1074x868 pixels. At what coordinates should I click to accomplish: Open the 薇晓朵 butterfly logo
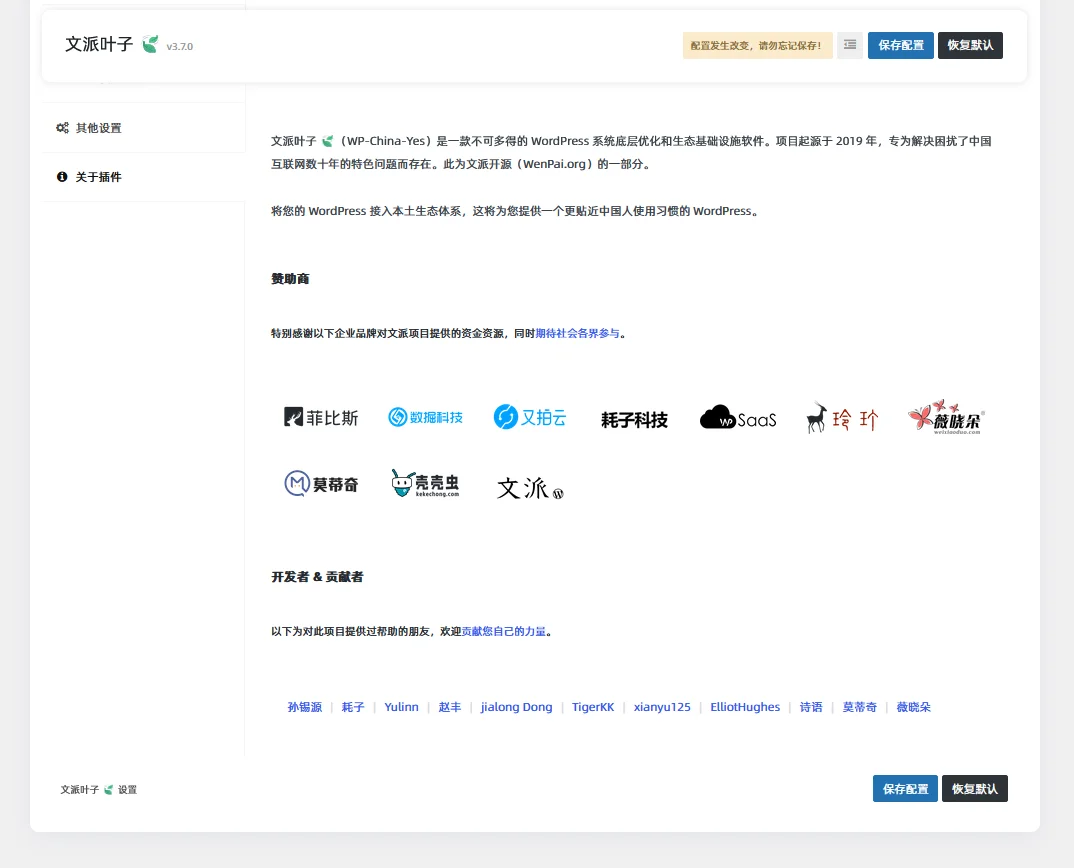click(946, 418)
